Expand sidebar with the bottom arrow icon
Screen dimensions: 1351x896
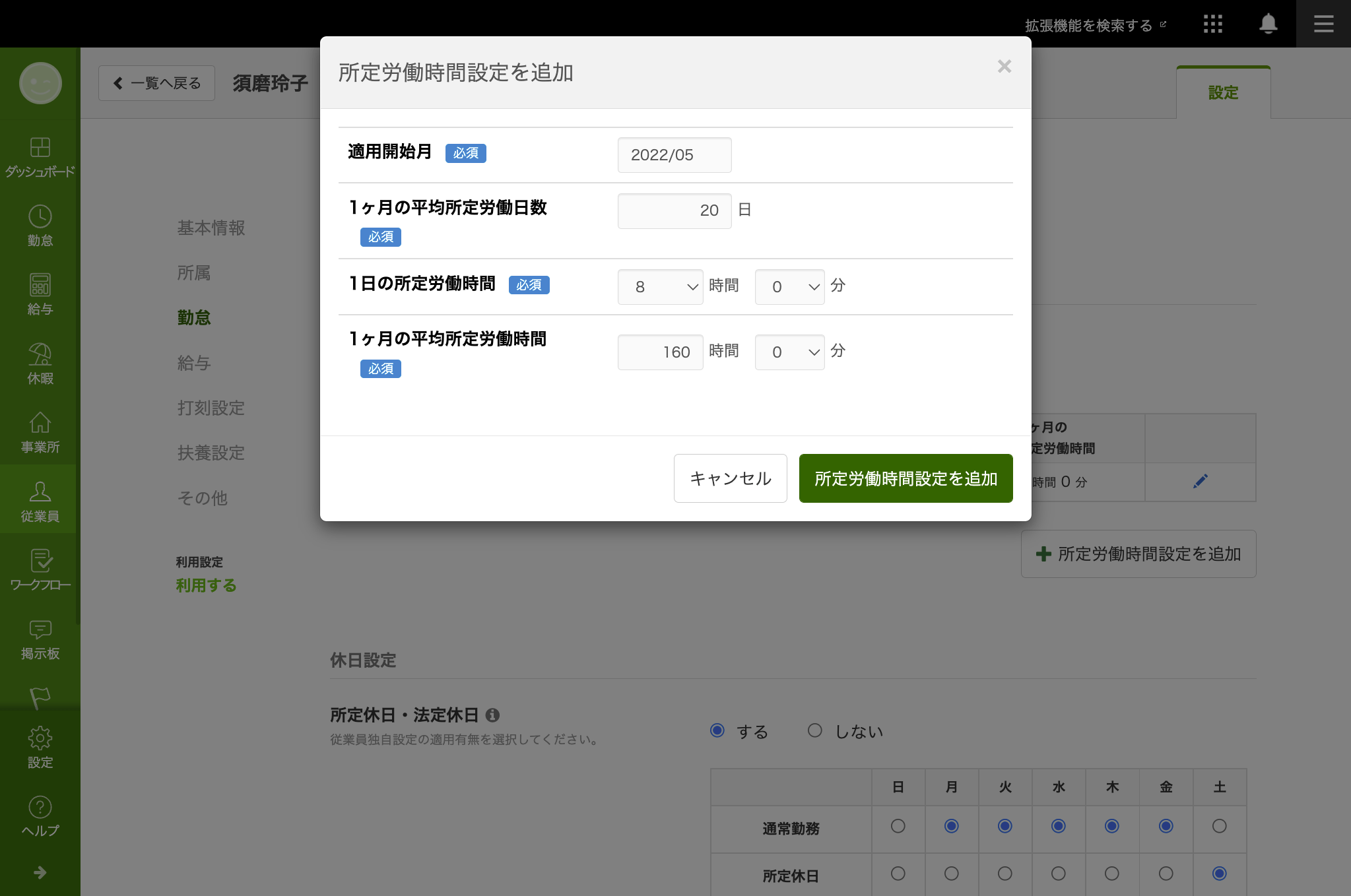coord(40,872)
